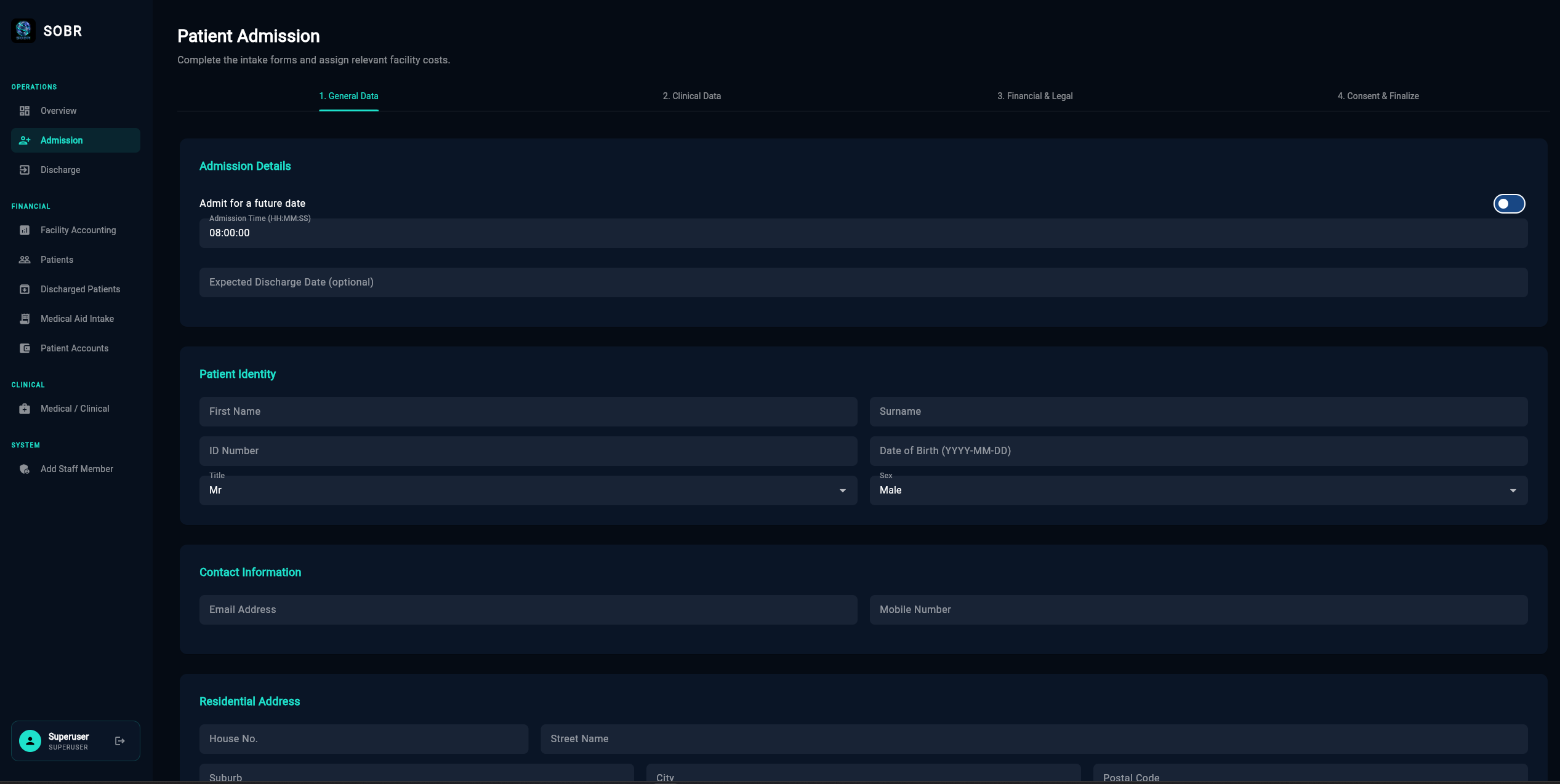Viewport: 1560px width, 784px height.
Task: Click the Patients group icon
Action: pos(25,260)
